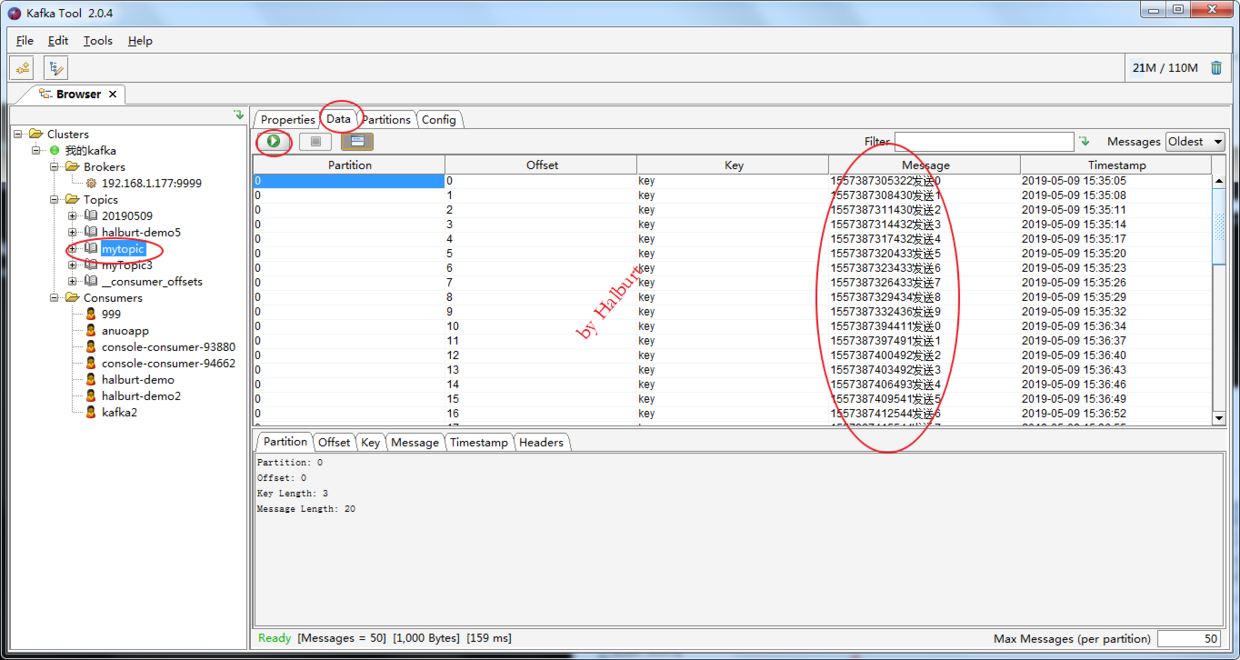Click the green filter apply arrow icon

point(1085,142)
